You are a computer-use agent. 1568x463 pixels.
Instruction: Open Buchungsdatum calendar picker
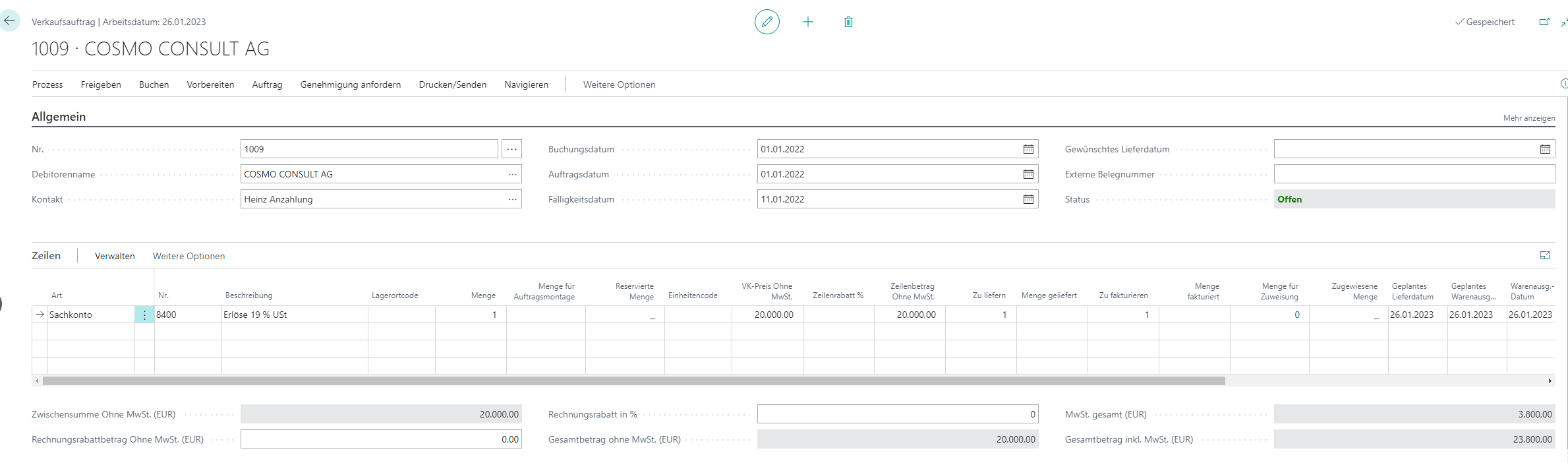click(1028, 149)
